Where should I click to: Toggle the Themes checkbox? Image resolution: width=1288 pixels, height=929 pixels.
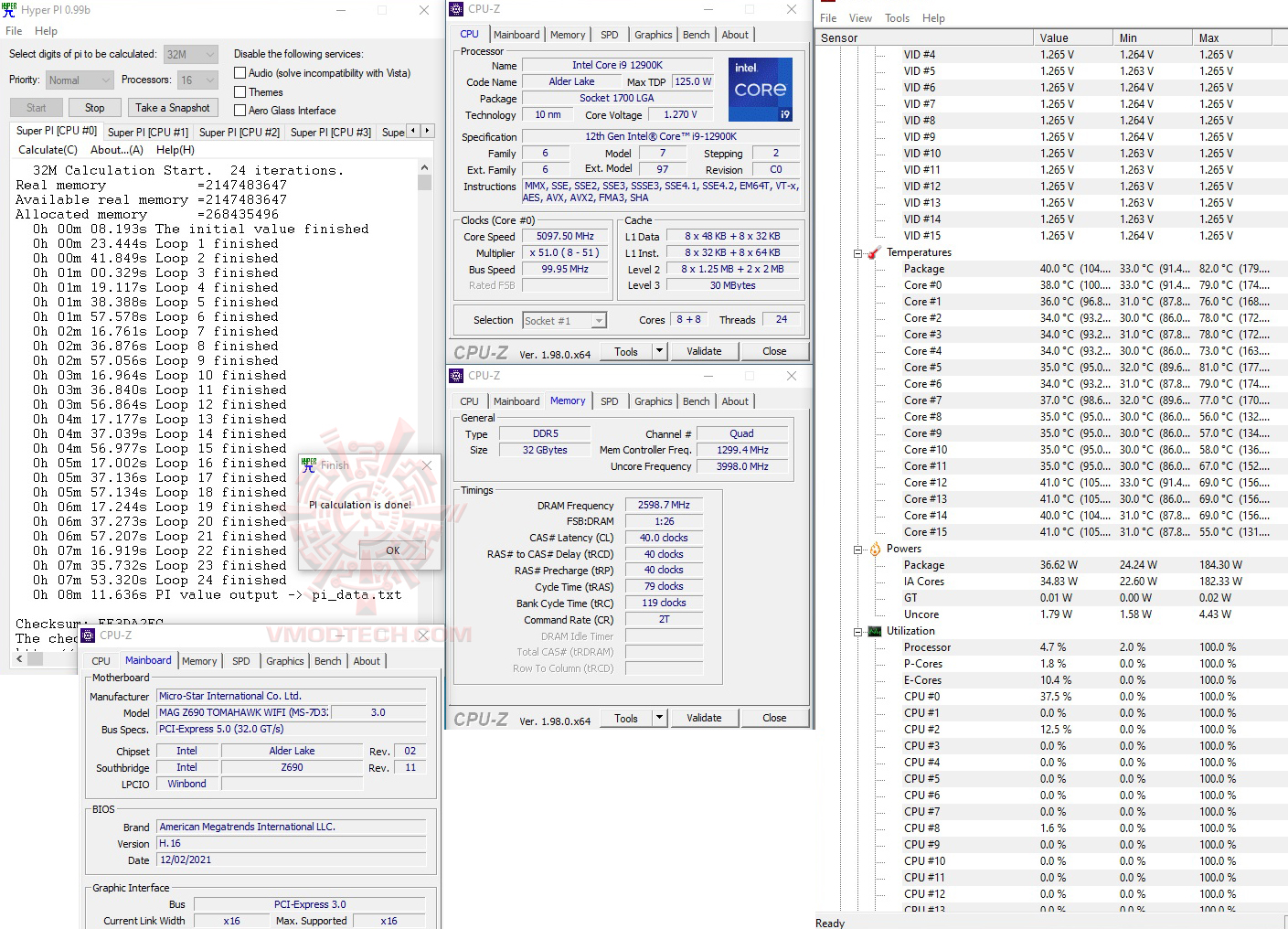(240, 92)
